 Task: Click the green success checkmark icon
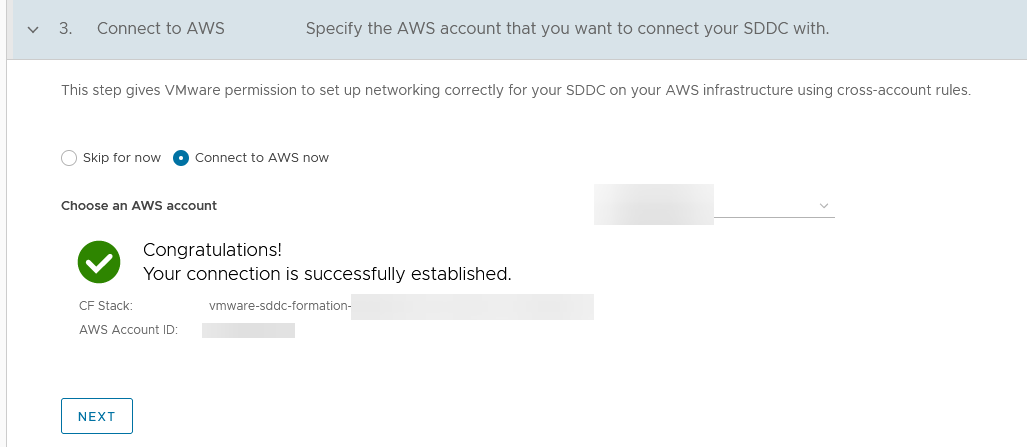click(x=99, y=262)
